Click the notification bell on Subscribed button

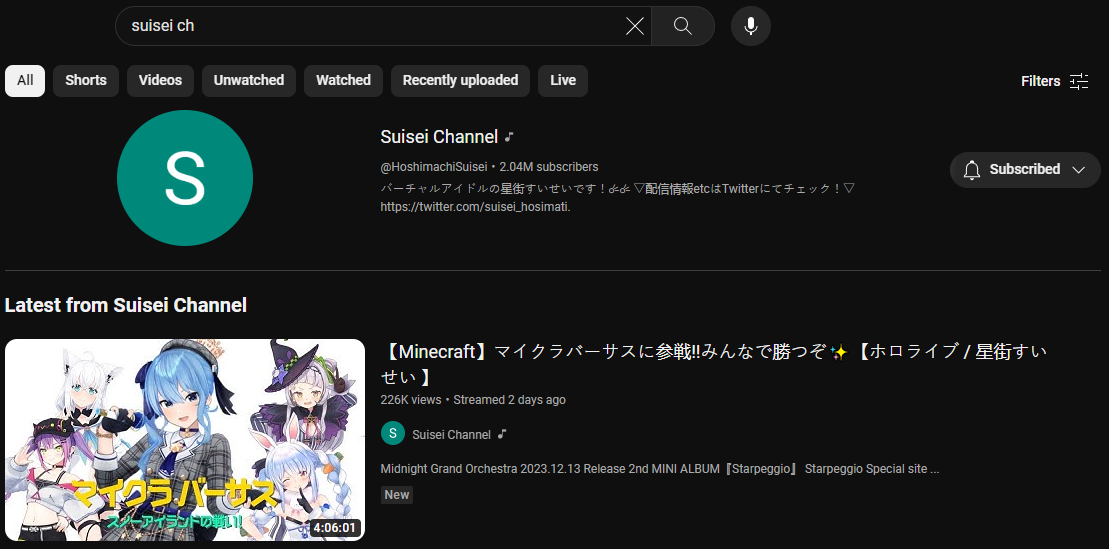[x=972, y=170]
